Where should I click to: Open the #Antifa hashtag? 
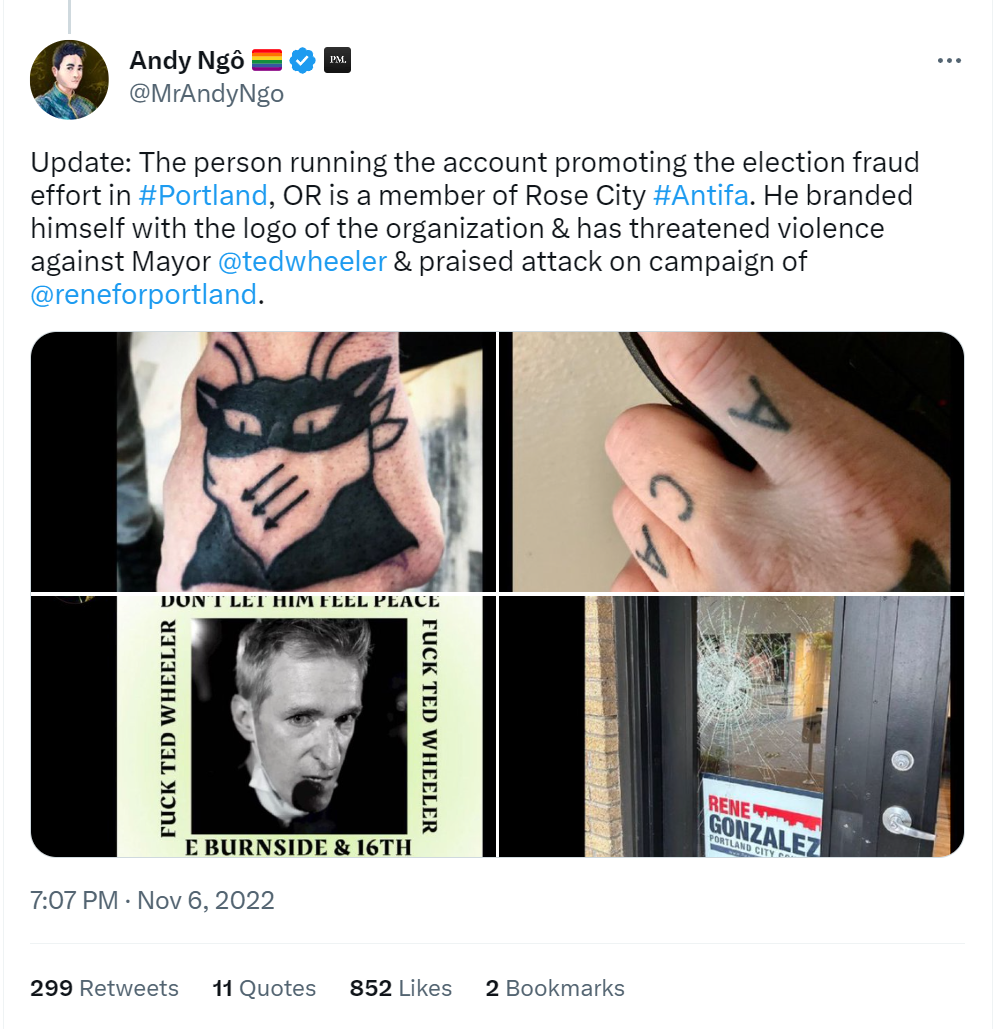coord(701,196)
